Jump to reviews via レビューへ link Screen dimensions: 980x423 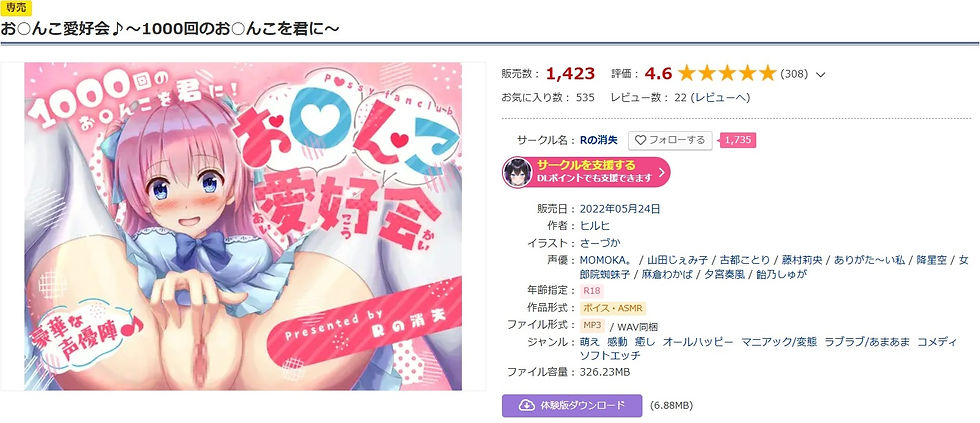click(721, 97)
